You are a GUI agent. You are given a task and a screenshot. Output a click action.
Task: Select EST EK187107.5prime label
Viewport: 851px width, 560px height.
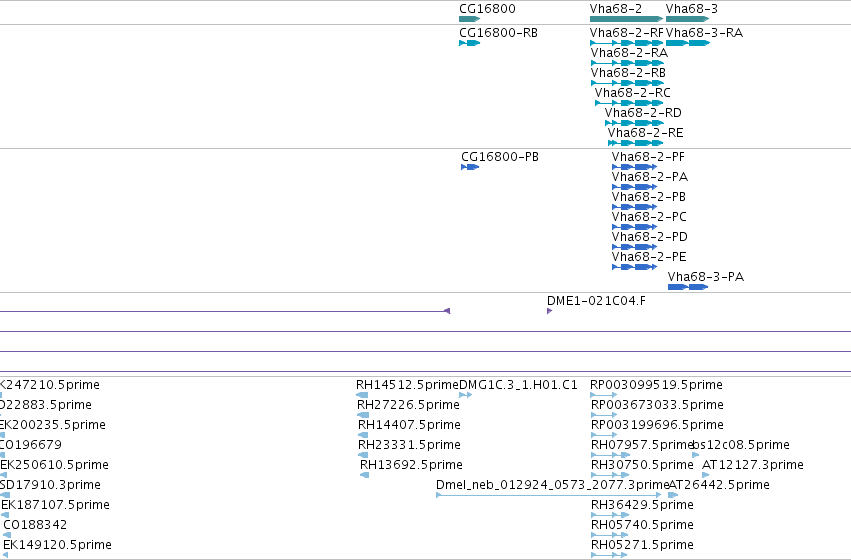click(x=55, y=505)
